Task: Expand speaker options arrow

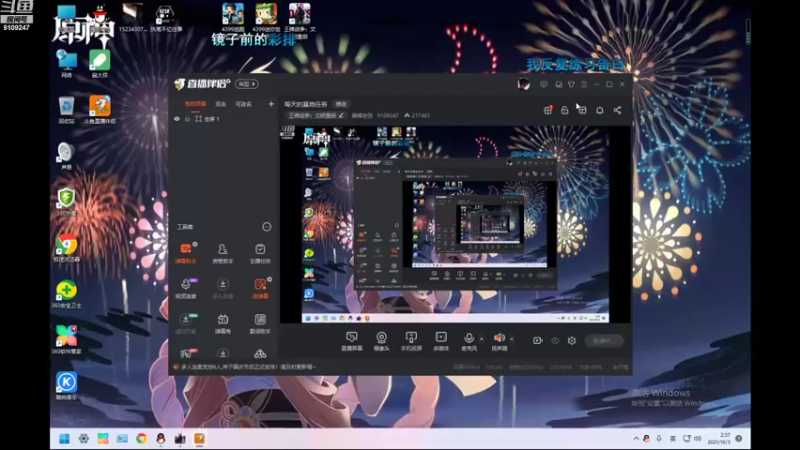Action: tap(512, 338)
